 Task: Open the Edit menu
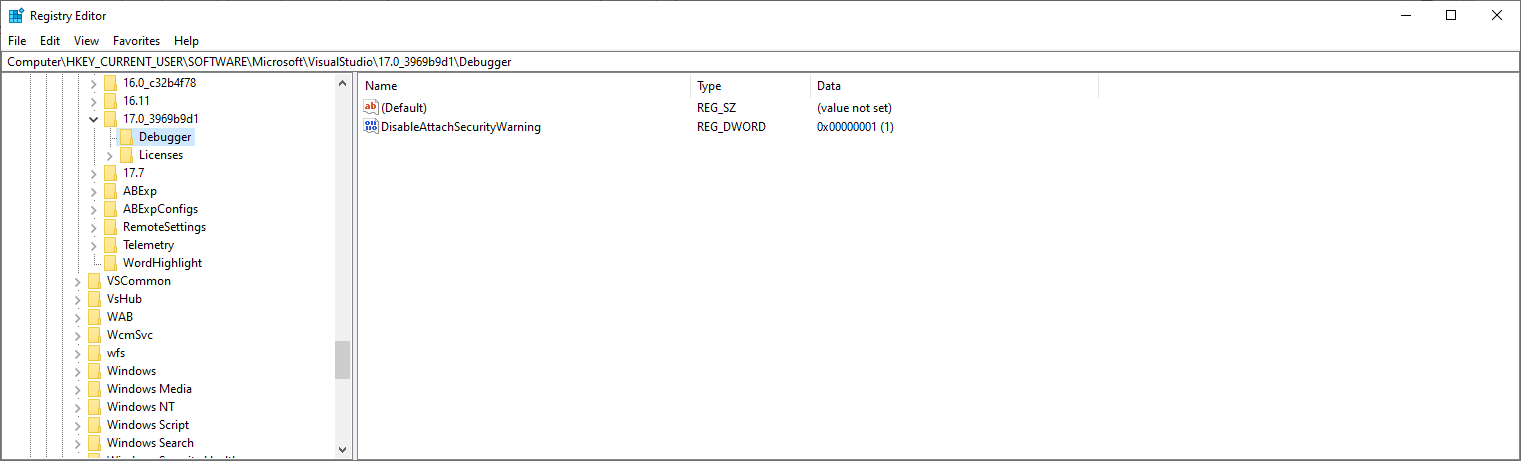50,41
